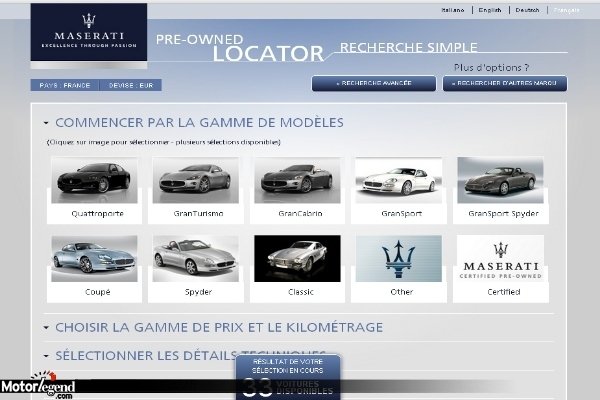Change country via Pays : France
This screenshot has width=600, height=400.
[65, 85]
